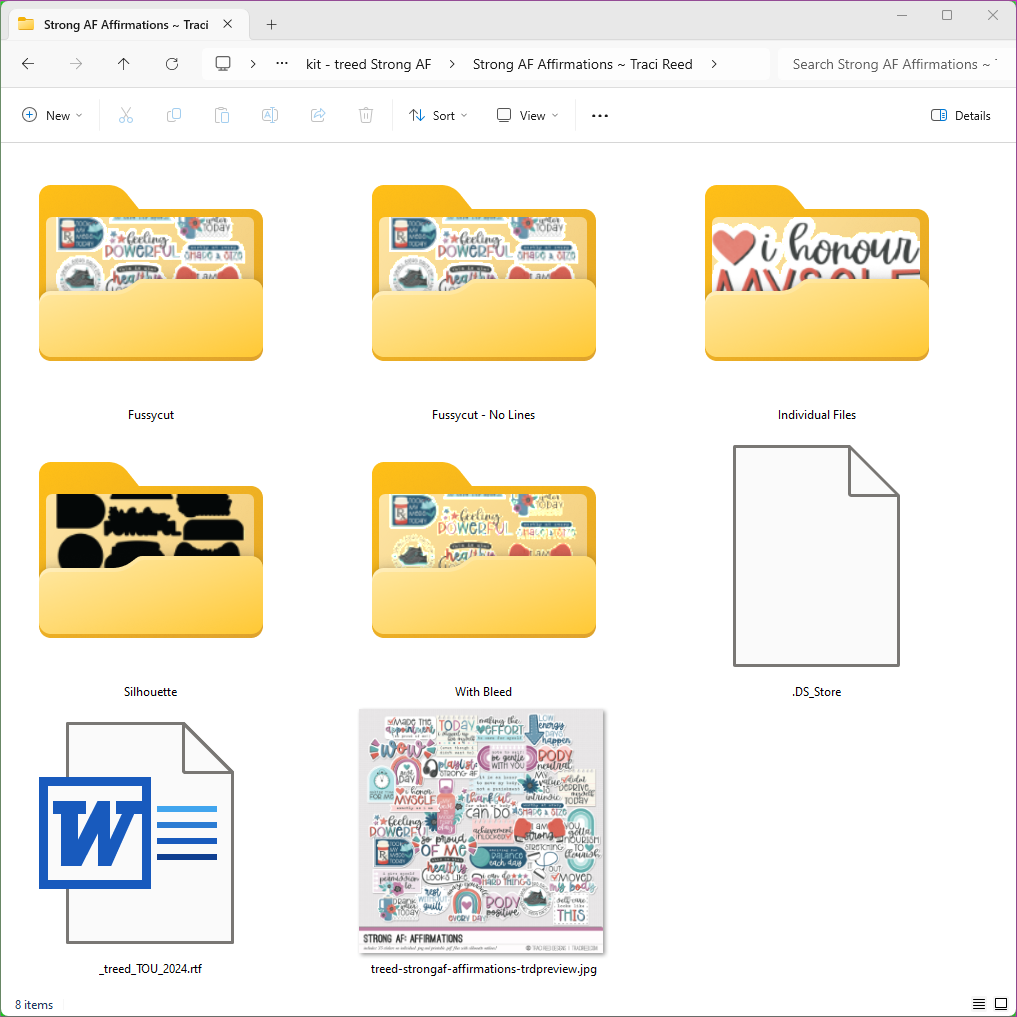Click the Delete trash can icon
The image size is (1017, 1017).
[366, 116]
